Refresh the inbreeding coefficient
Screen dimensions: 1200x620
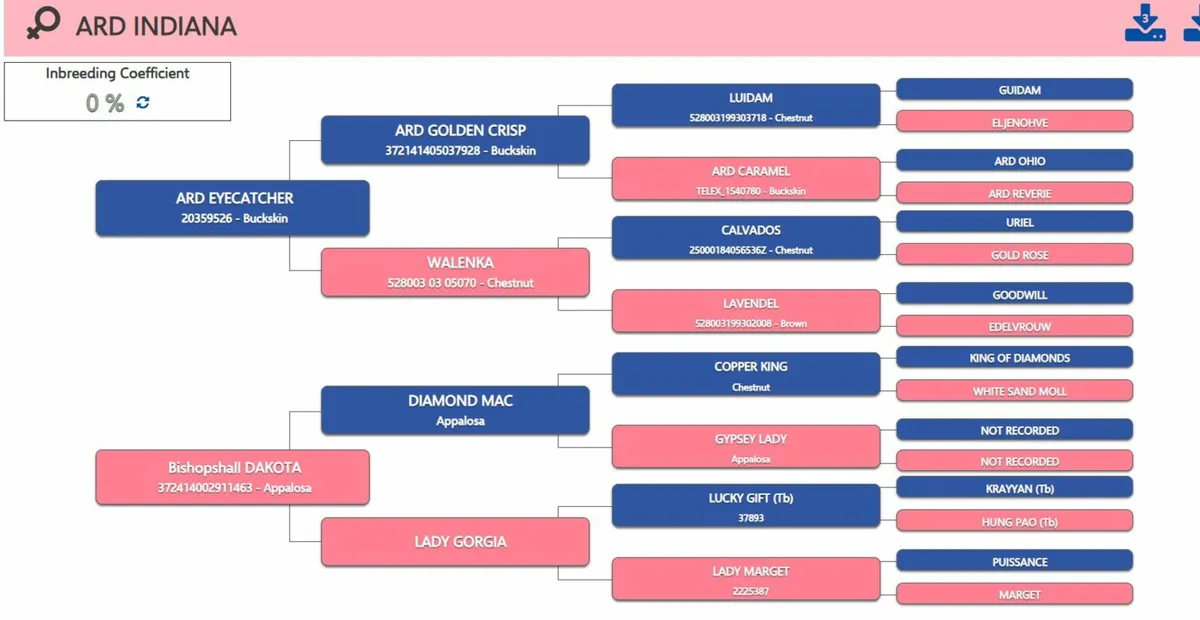tap(143, 102)
